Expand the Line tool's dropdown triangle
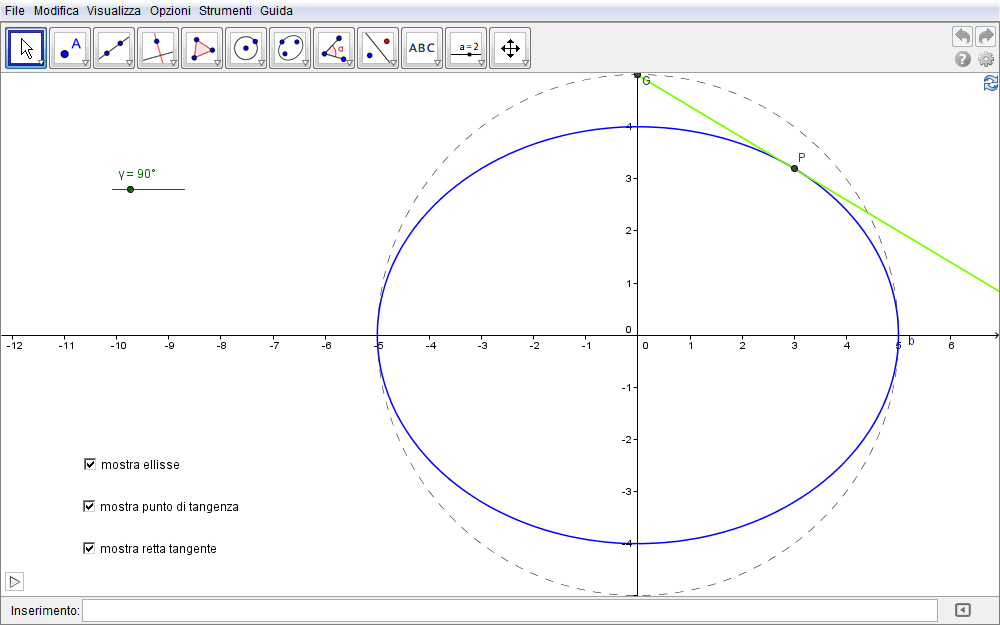 pos(129,63)
